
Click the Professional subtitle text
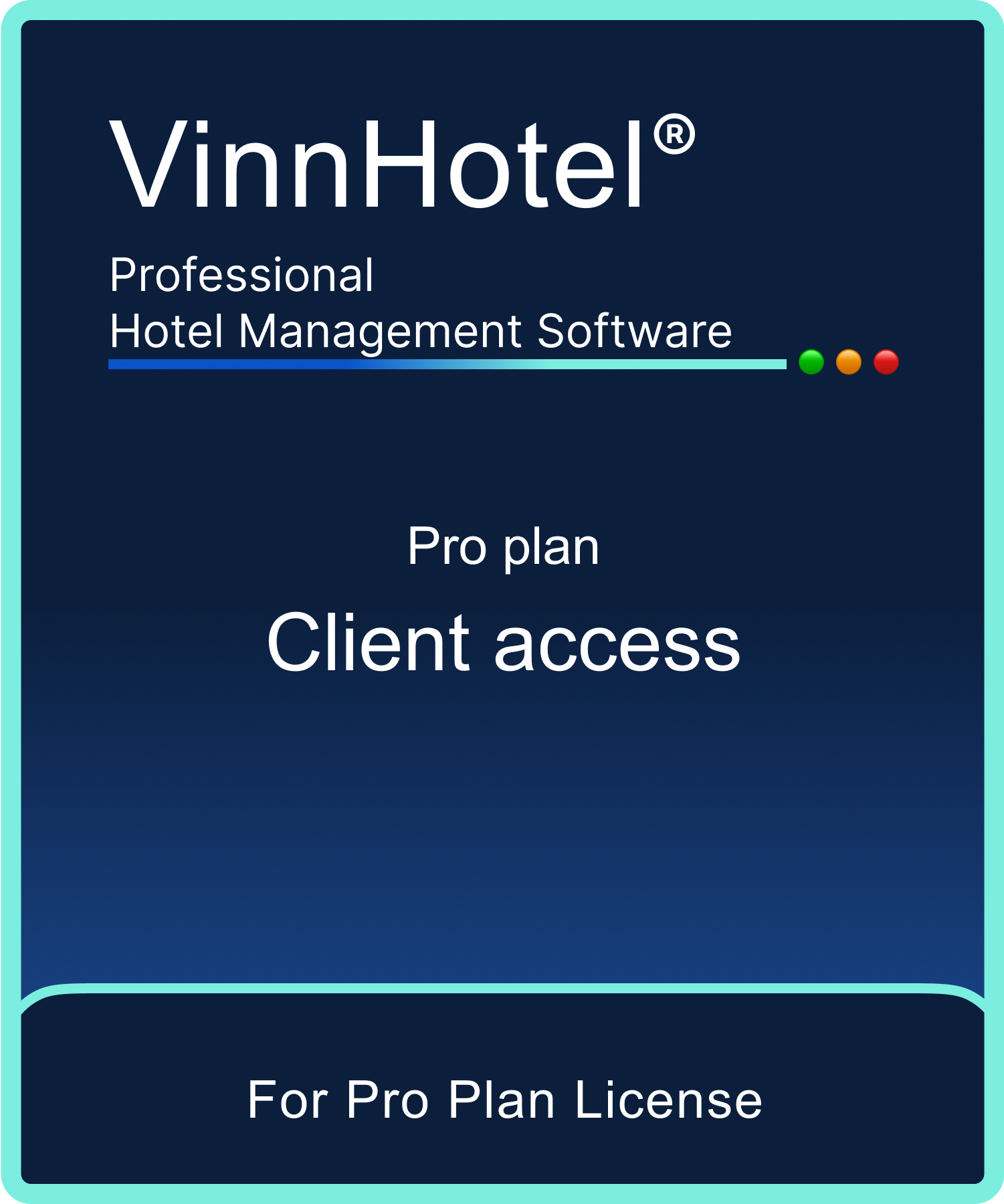[241, 275]
